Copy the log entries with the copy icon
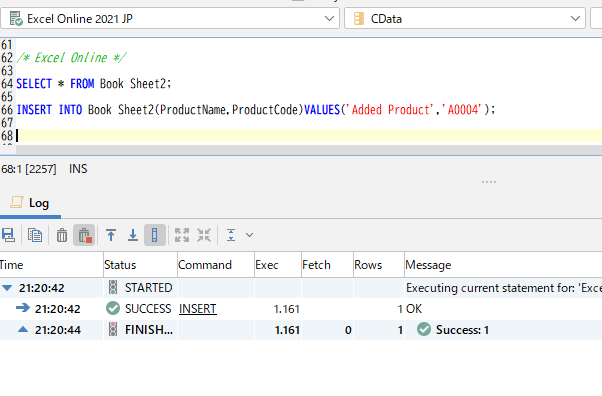The height and width of the screenshot is (396, 602). (x=35, y=235)
